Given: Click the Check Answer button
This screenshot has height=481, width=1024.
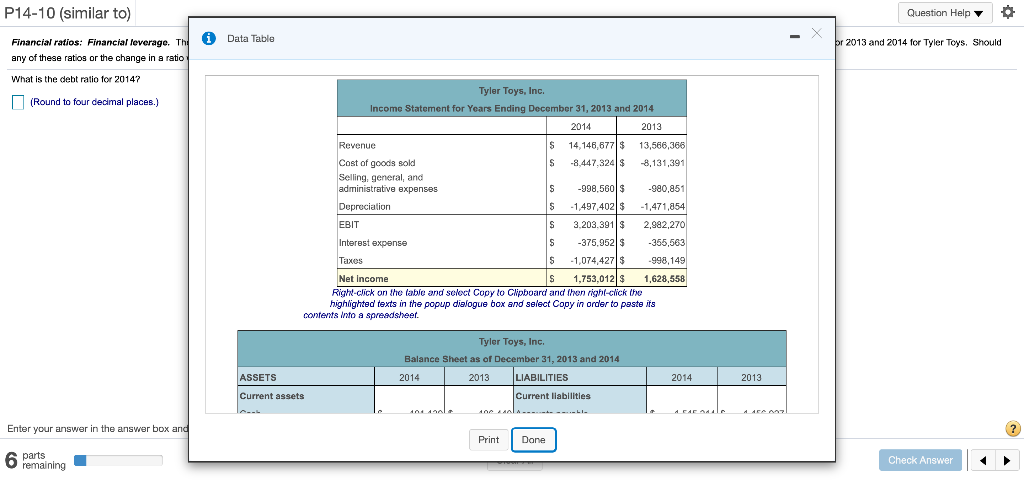Looking at the screenshot, I should [920, 460].
